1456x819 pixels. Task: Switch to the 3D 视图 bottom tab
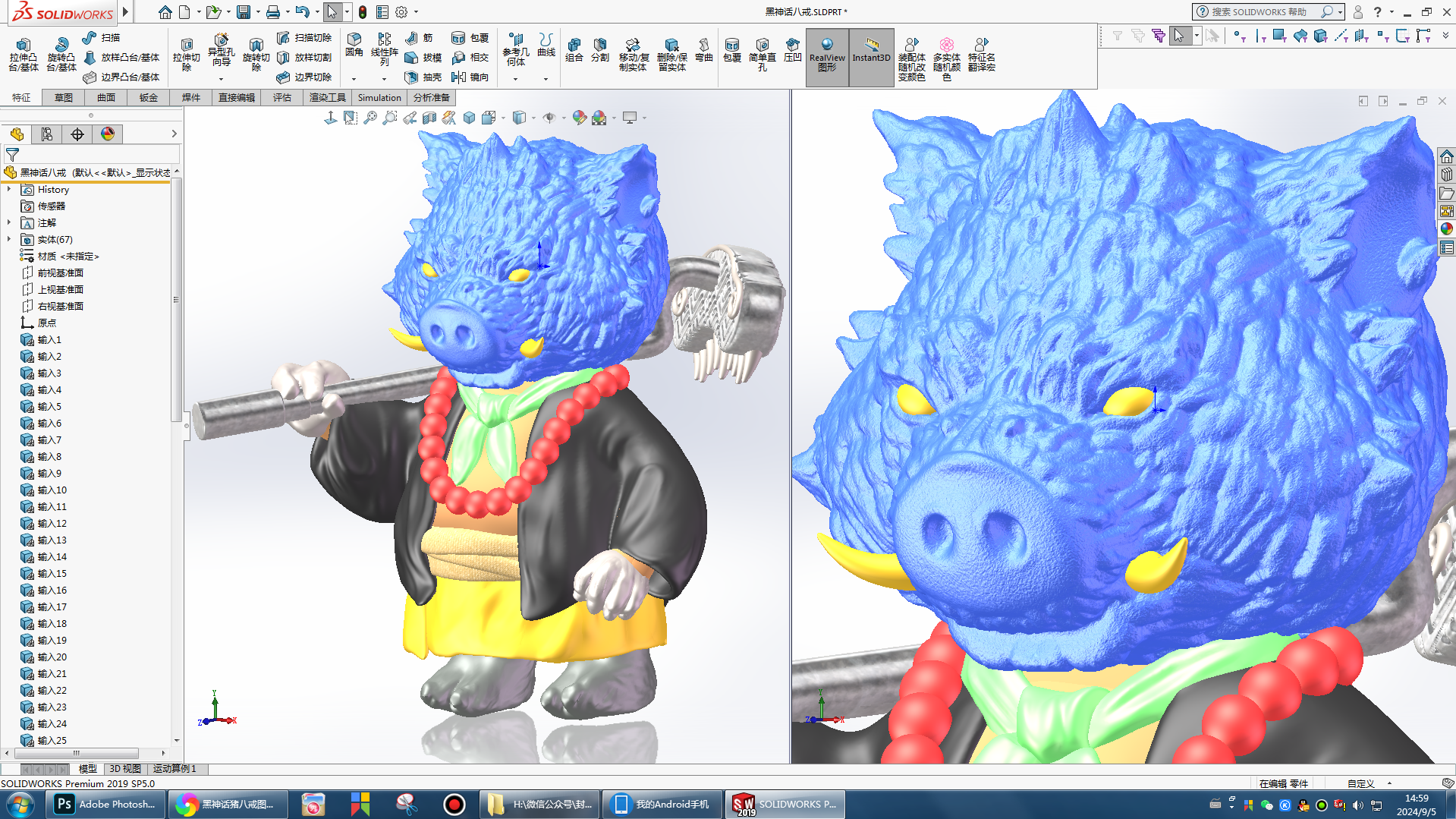point(125,769)
